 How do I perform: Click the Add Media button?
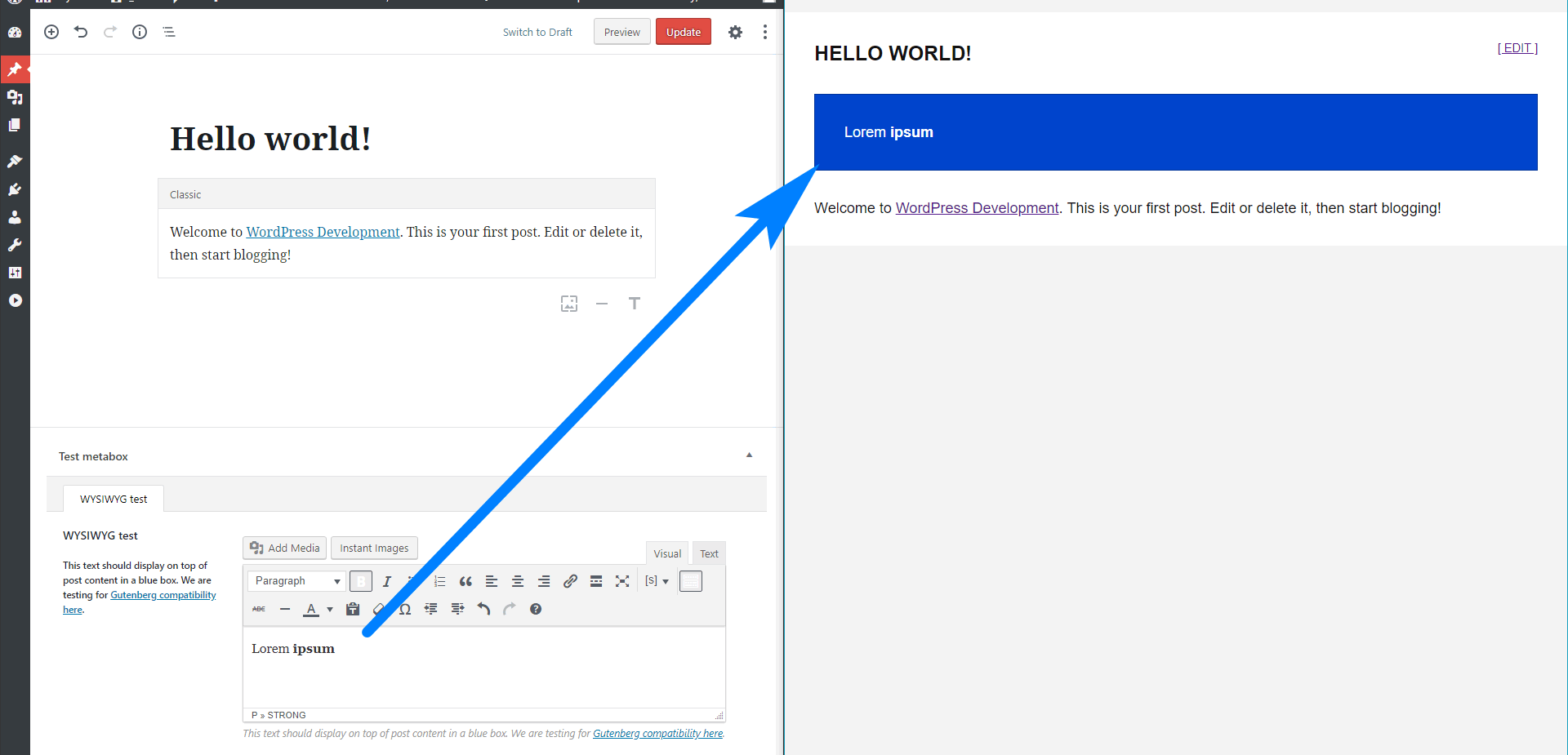pos(285,548)
